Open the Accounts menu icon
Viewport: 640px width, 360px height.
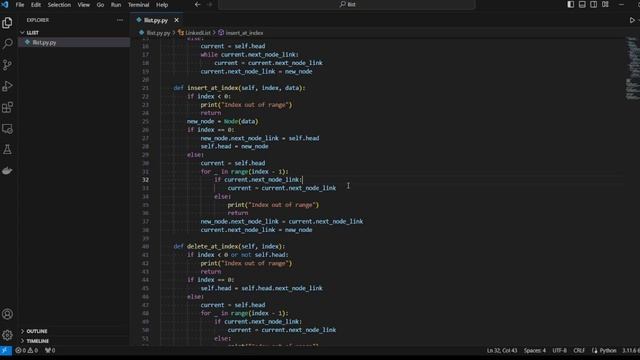pos(7,314)
